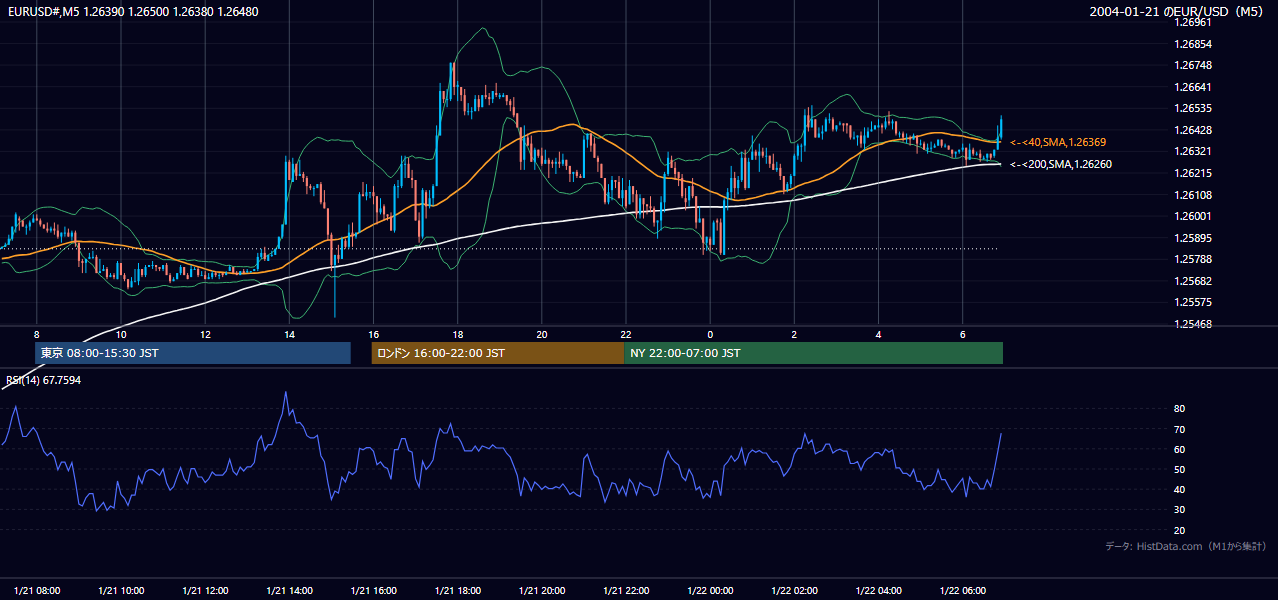The image size is (1278, 600).
Task: Click bottom time label 1/22 06:00
Action: click(962, 589)
